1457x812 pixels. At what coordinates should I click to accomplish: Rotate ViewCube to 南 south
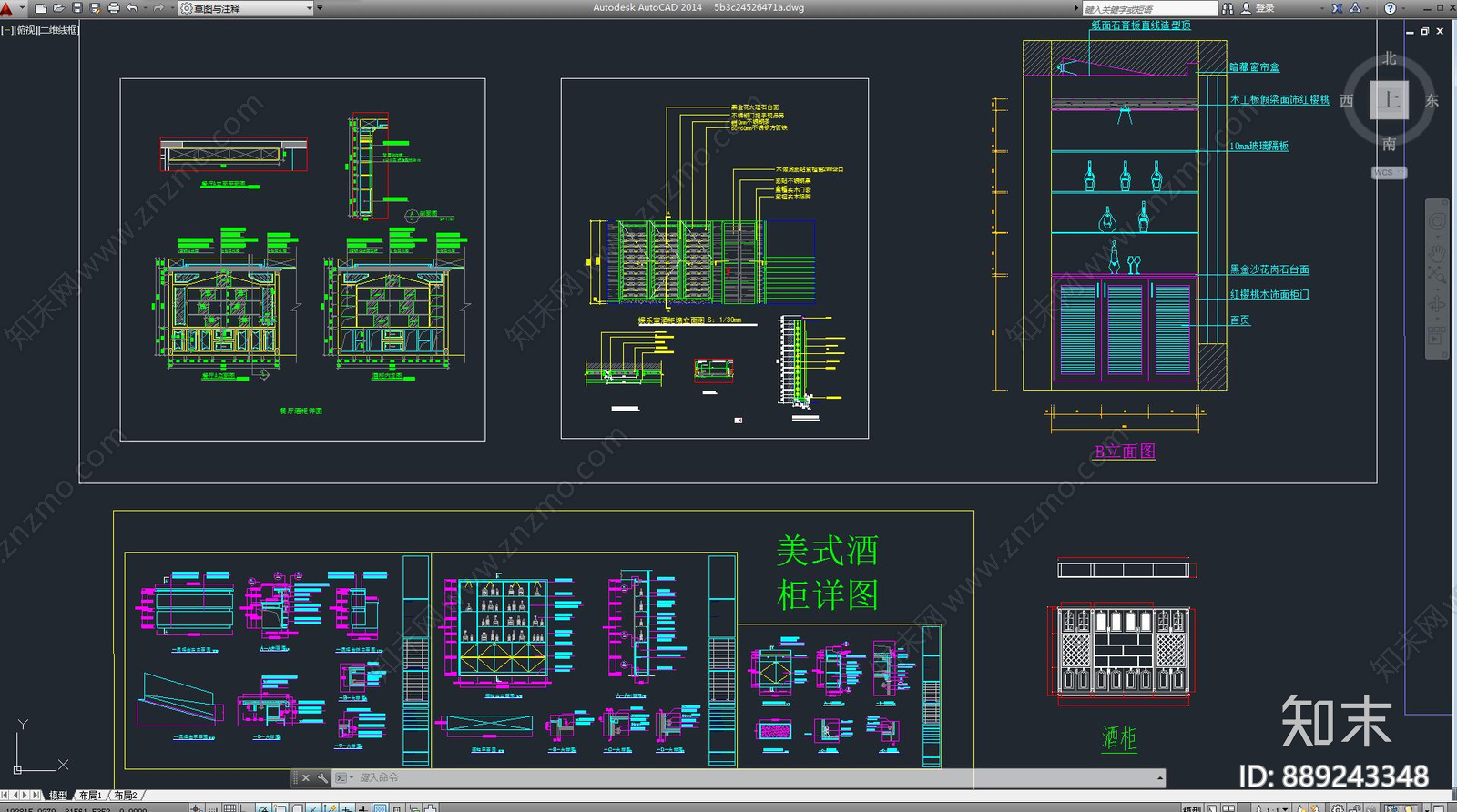pyautogui.click(x=1389, y=144)
